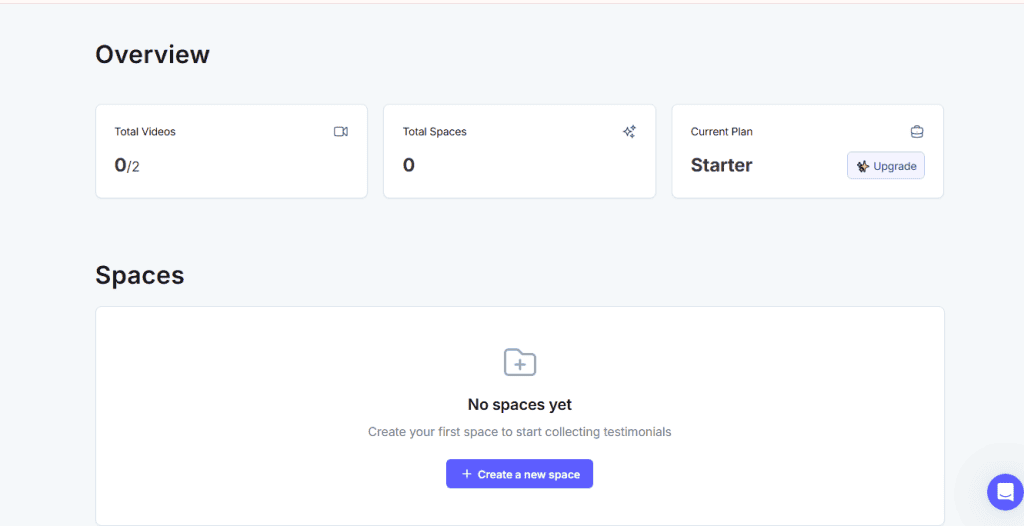Click the rocket icon on the Upgrade button
Viewport: 1024px width, 526px height.
pos(863,166)
